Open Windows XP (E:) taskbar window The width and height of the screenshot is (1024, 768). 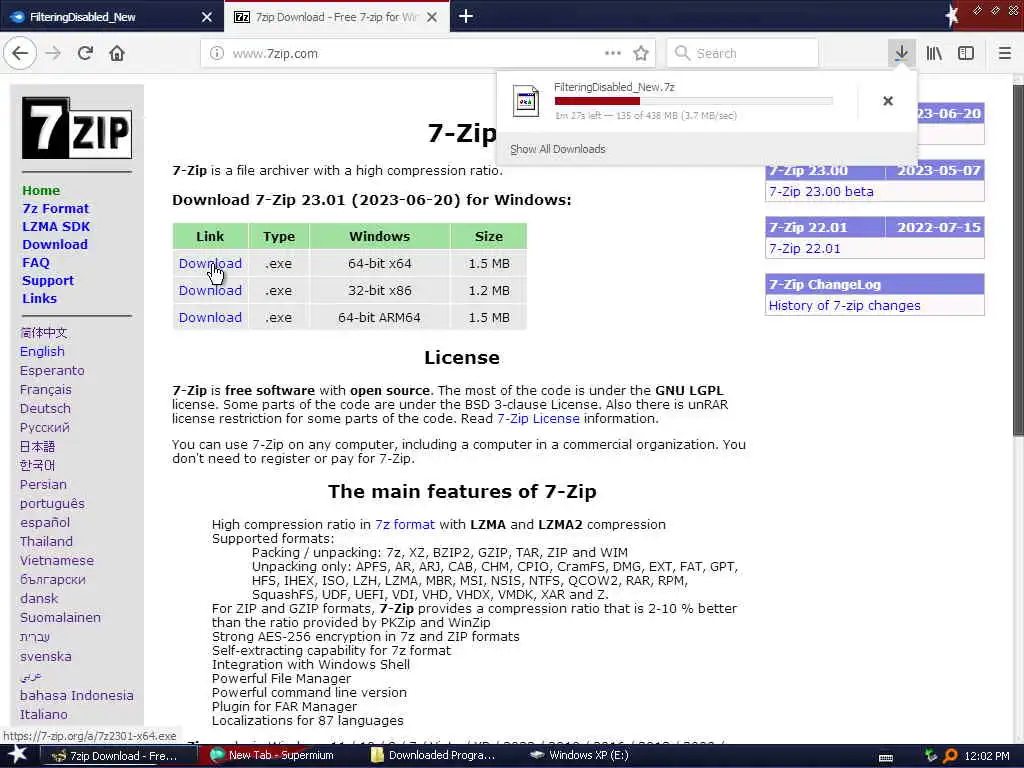[581, 756]
